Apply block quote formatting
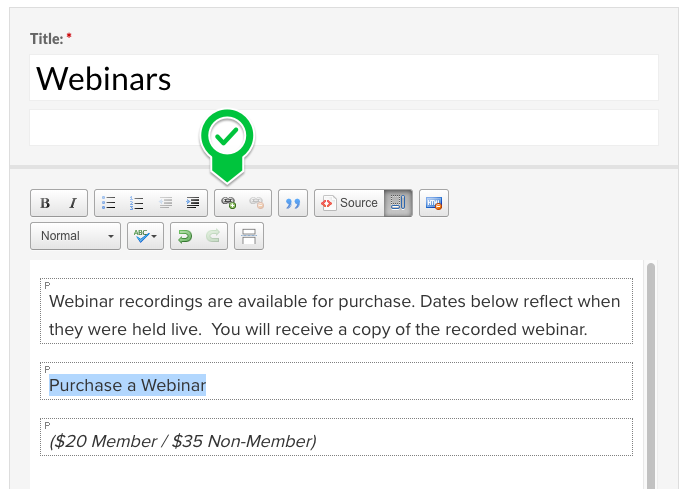 pos(293,203)
